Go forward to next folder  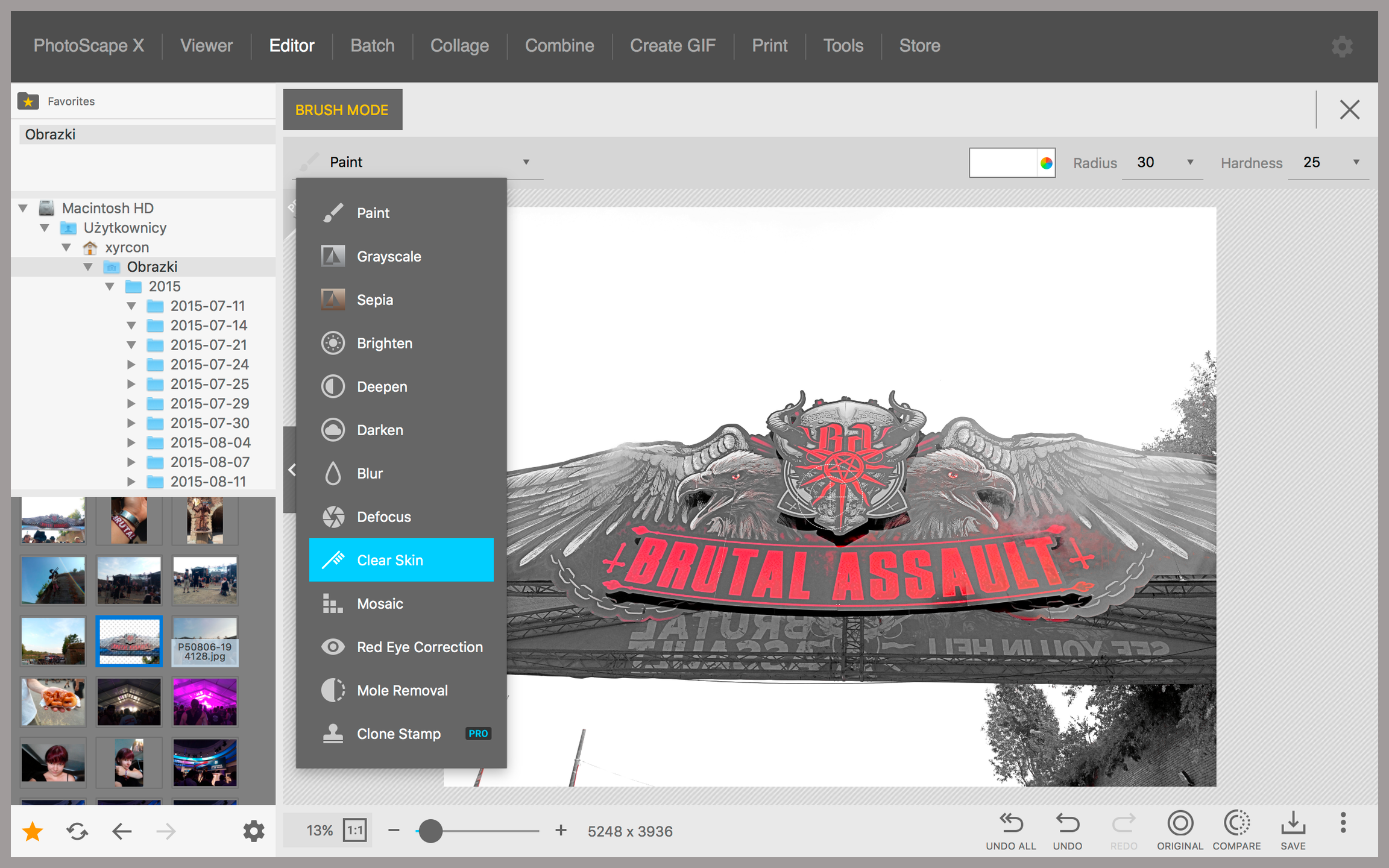pyautogui.click(x=166, y=831)
